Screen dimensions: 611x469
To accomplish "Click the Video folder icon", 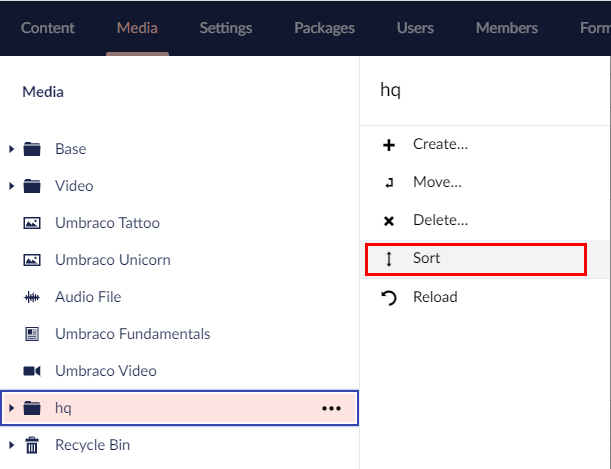I will 32,186.
